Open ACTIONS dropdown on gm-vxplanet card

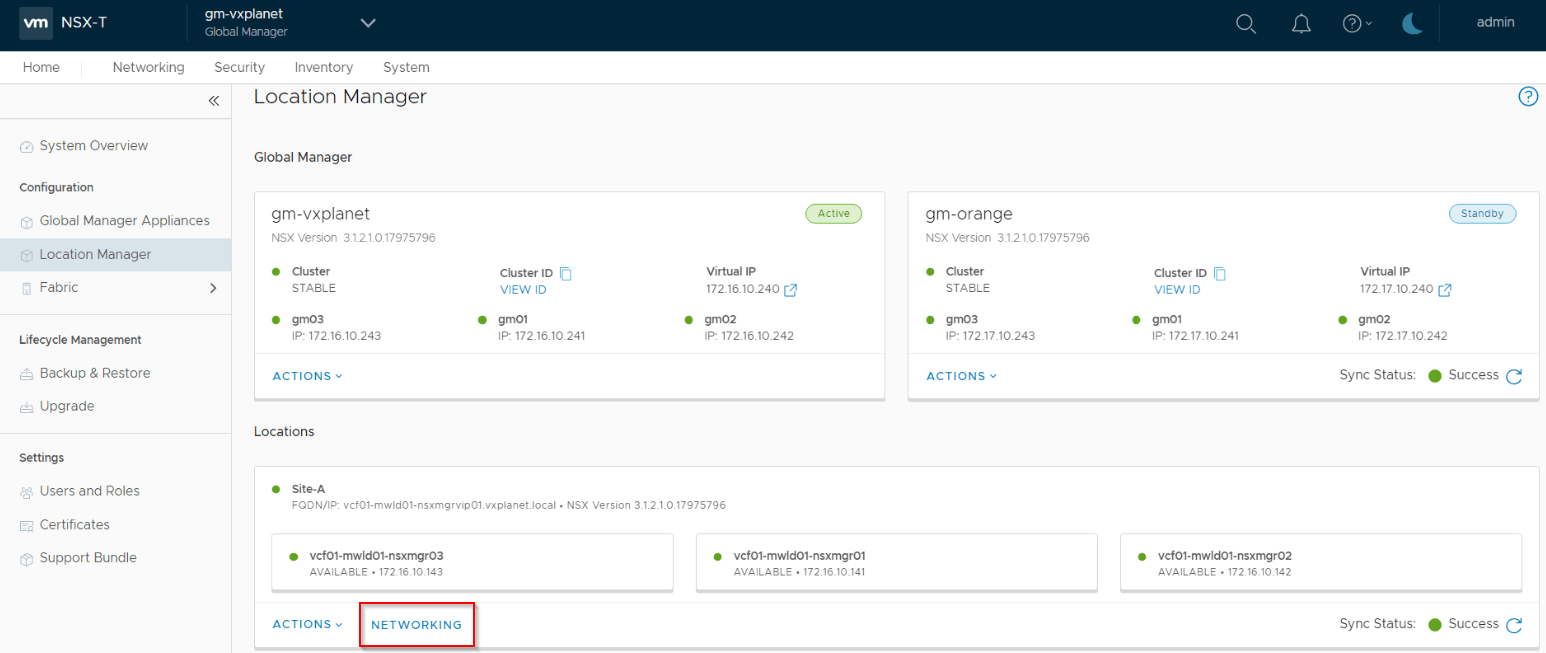308,376
